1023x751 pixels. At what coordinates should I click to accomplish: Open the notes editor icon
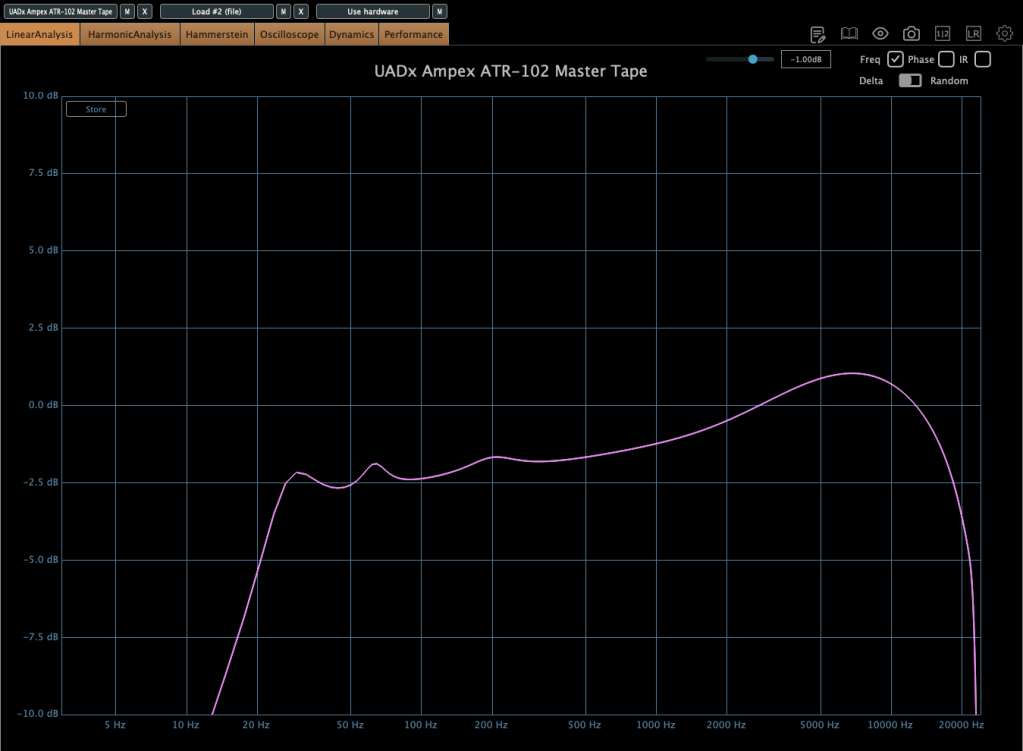(818, 34)
